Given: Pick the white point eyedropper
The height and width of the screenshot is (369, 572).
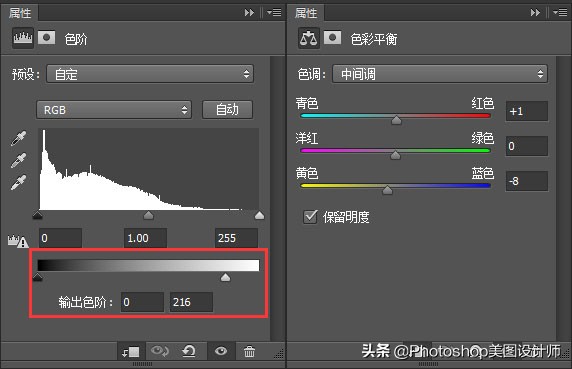Looking at the screenshot, I should click(x=19, y=182).
